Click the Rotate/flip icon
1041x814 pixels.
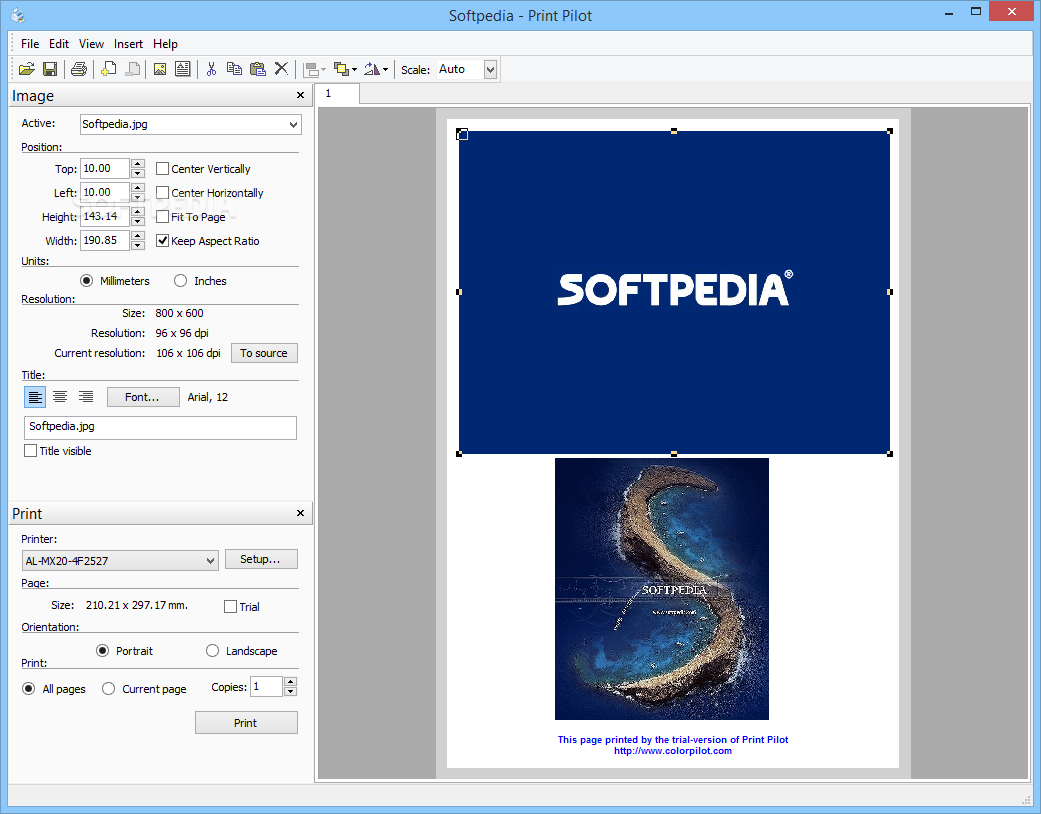tap(372, 69)
